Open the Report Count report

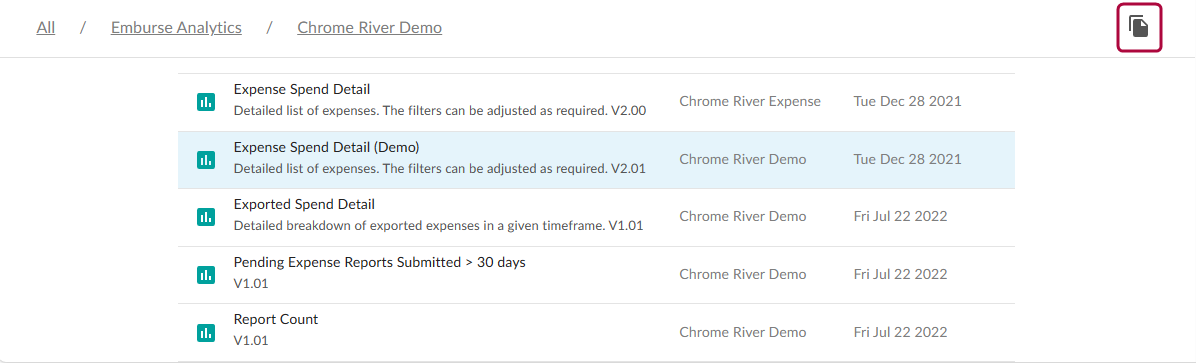pyautogui.click(x=276, y=320)
